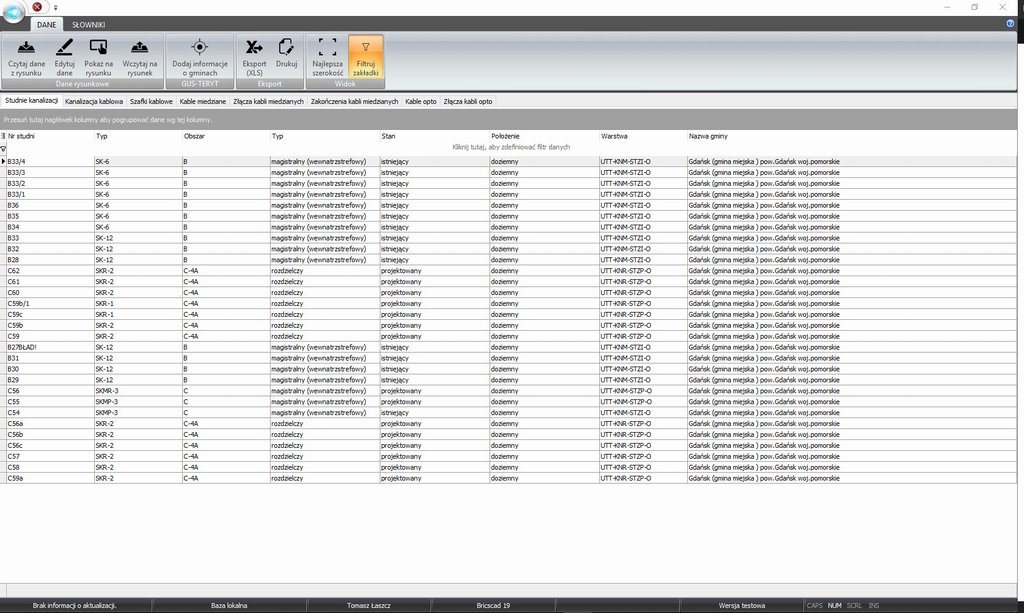The width and height of the screenshot is (1024, 613).
Task: Export table with Eksport (XLS) icon
Action: point(254,47)
